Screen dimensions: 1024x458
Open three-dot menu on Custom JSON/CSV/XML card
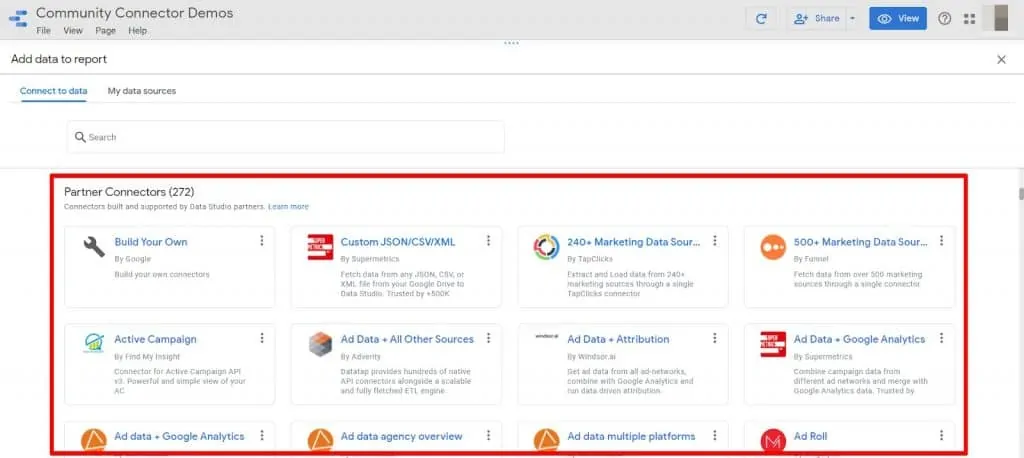[488, 241]
